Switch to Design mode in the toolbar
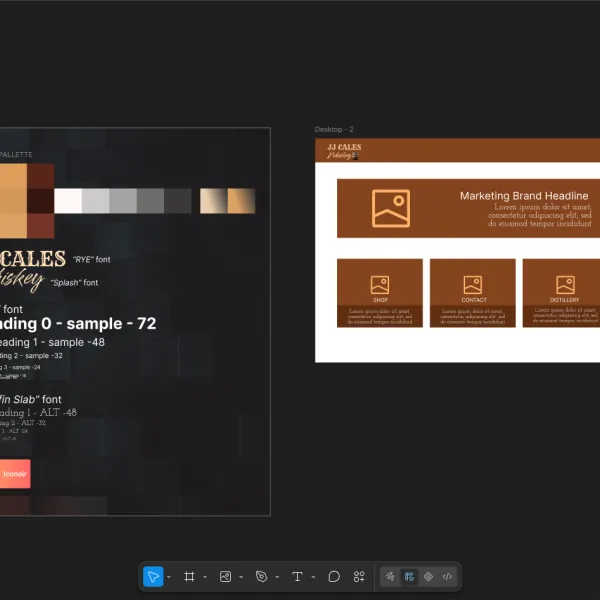This screenshot has height=600, width=600. pyautogui.click(x=409, y=576)
